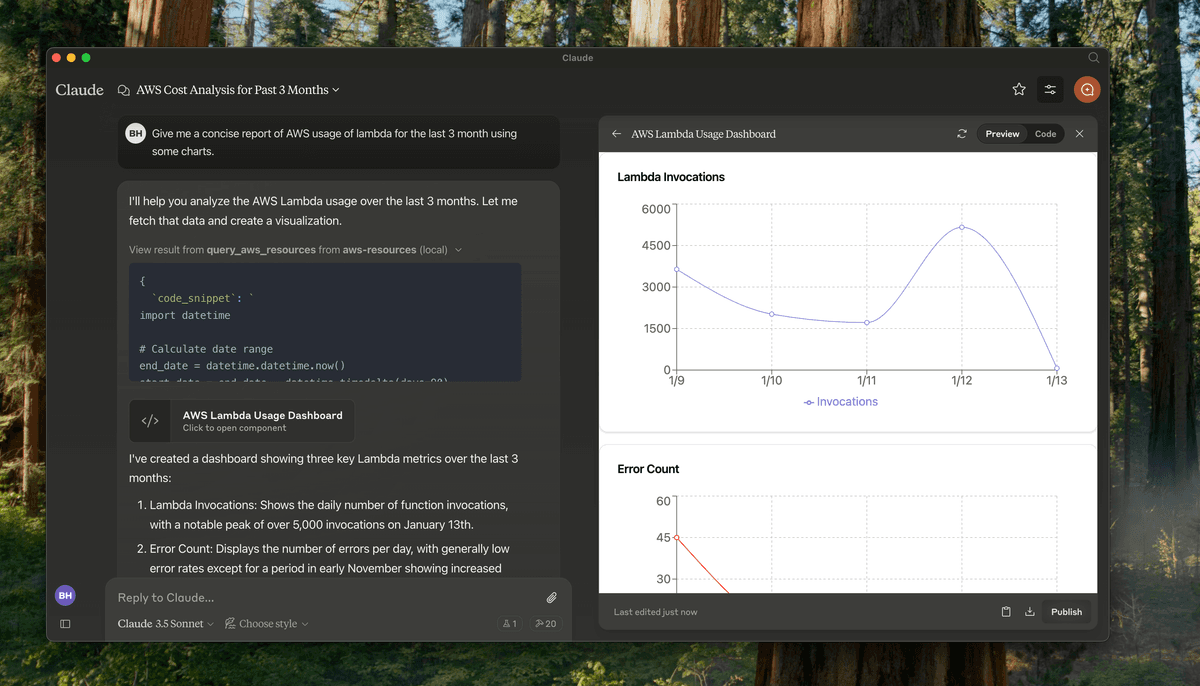
Task: Click the Claude logo text
Action: [80, 90]
